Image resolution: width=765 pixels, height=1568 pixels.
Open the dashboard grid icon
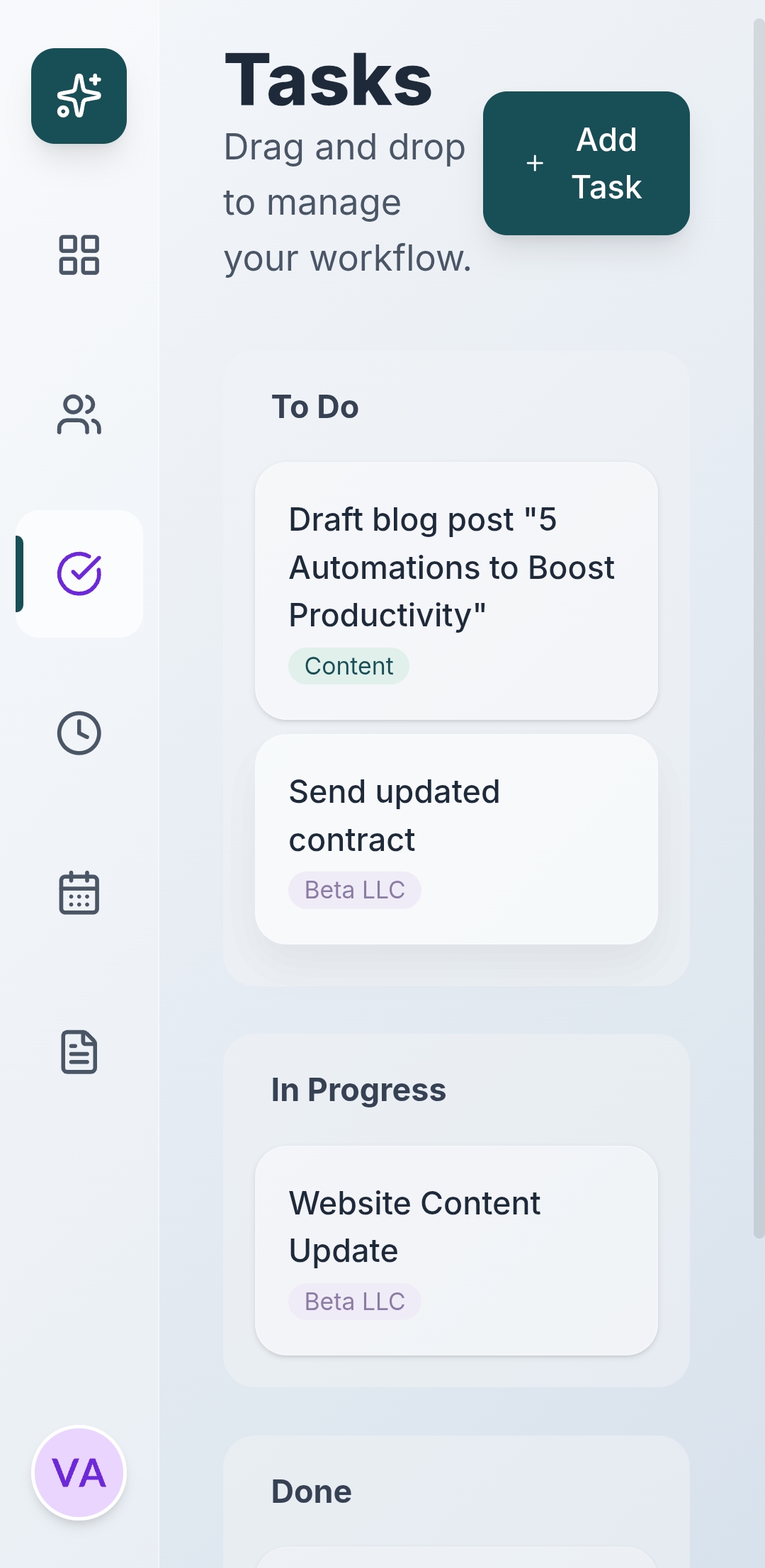(79, 256)
